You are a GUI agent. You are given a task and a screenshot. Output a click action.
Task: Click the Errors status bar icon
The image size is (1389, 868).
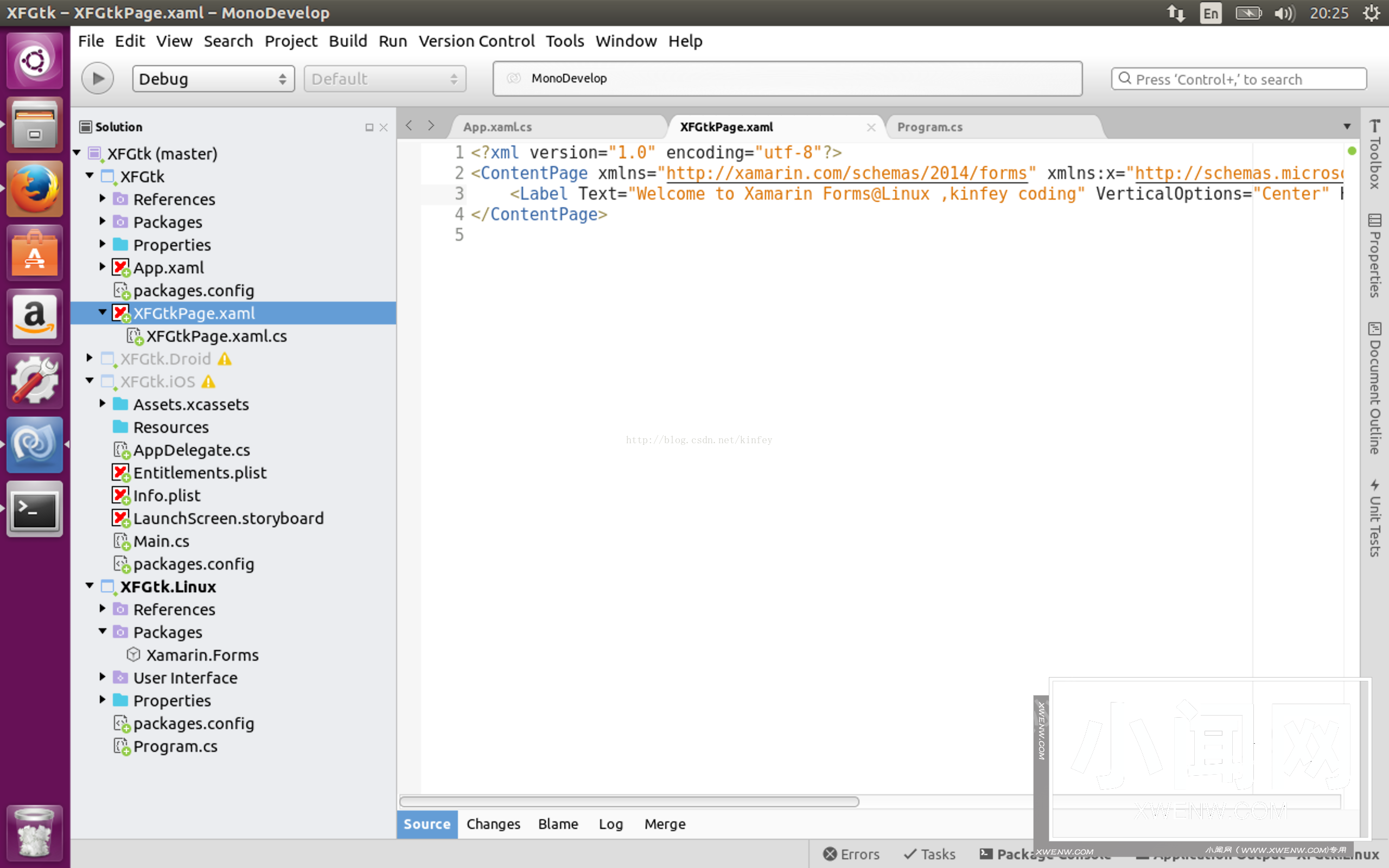pos(851,853)
